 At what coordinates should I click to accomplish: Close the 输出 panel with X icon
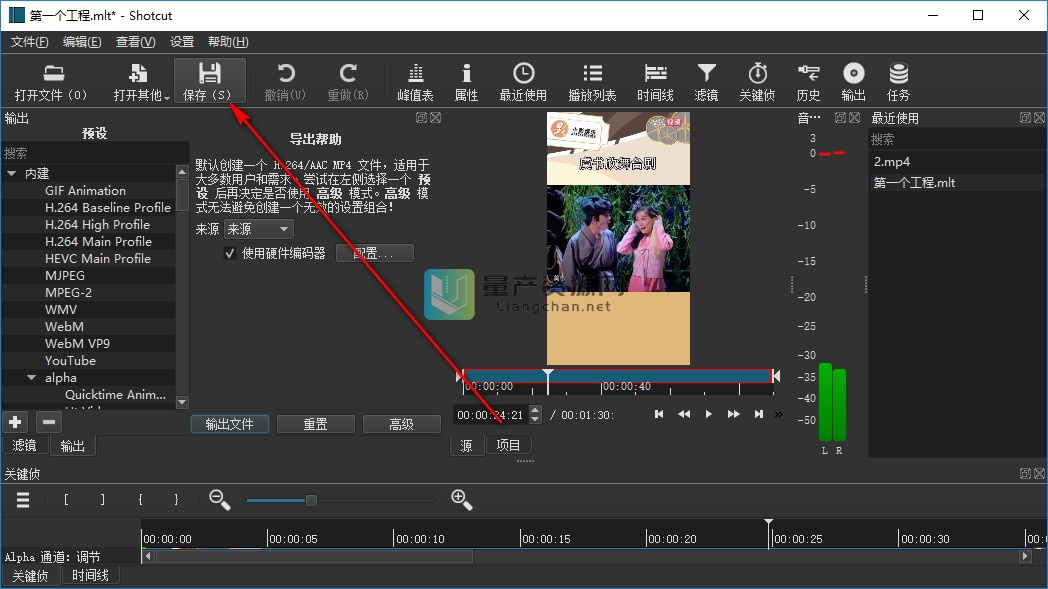tap(436, 118)
